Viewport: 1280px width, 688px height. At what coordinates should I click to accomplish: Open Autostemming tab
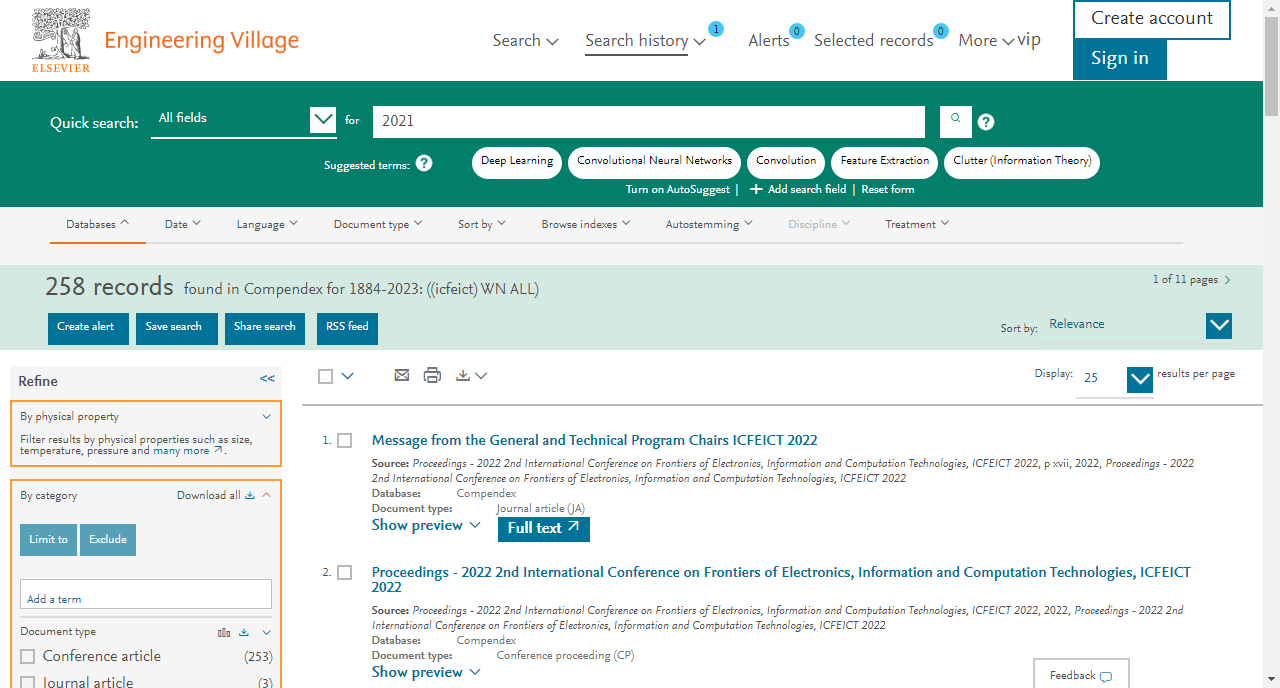709,224
